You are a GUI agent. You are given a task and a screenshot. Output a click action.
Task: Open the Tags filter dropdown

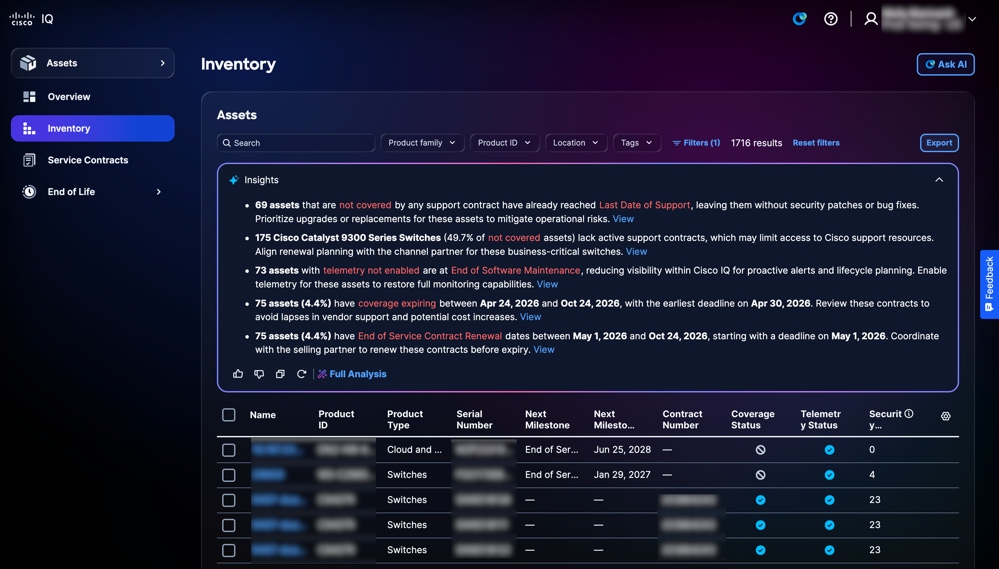(x=636, y=143)
